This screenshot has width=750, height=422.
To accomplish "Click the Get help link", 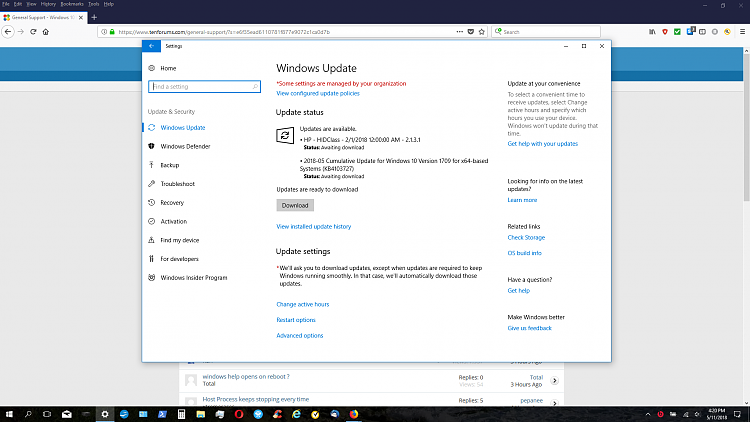I will coord(518,290).
